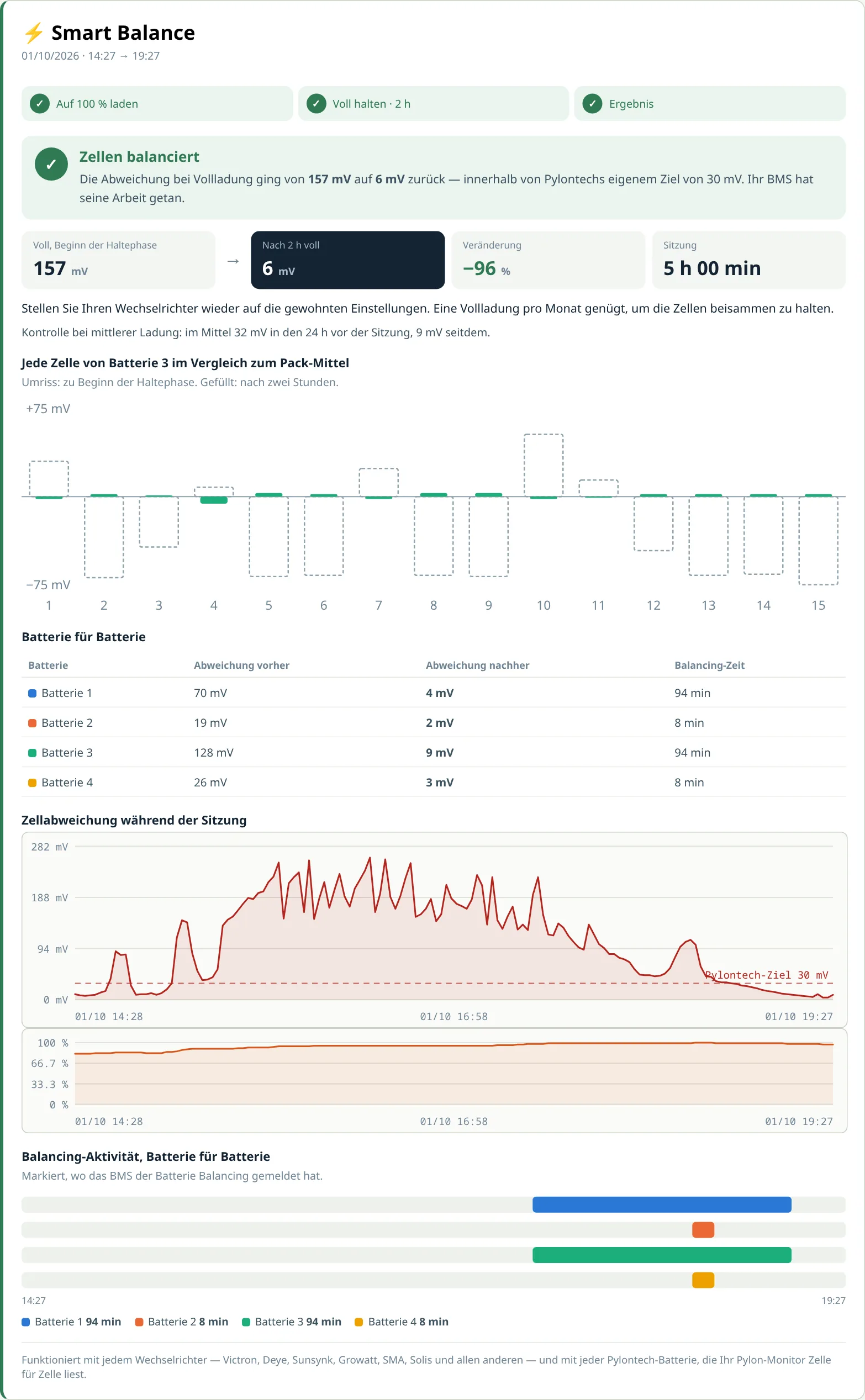Screen dimensions: 865x1400
Task: Click the yellow color swatch of Batterie 4 row
Action: [33, 783]
